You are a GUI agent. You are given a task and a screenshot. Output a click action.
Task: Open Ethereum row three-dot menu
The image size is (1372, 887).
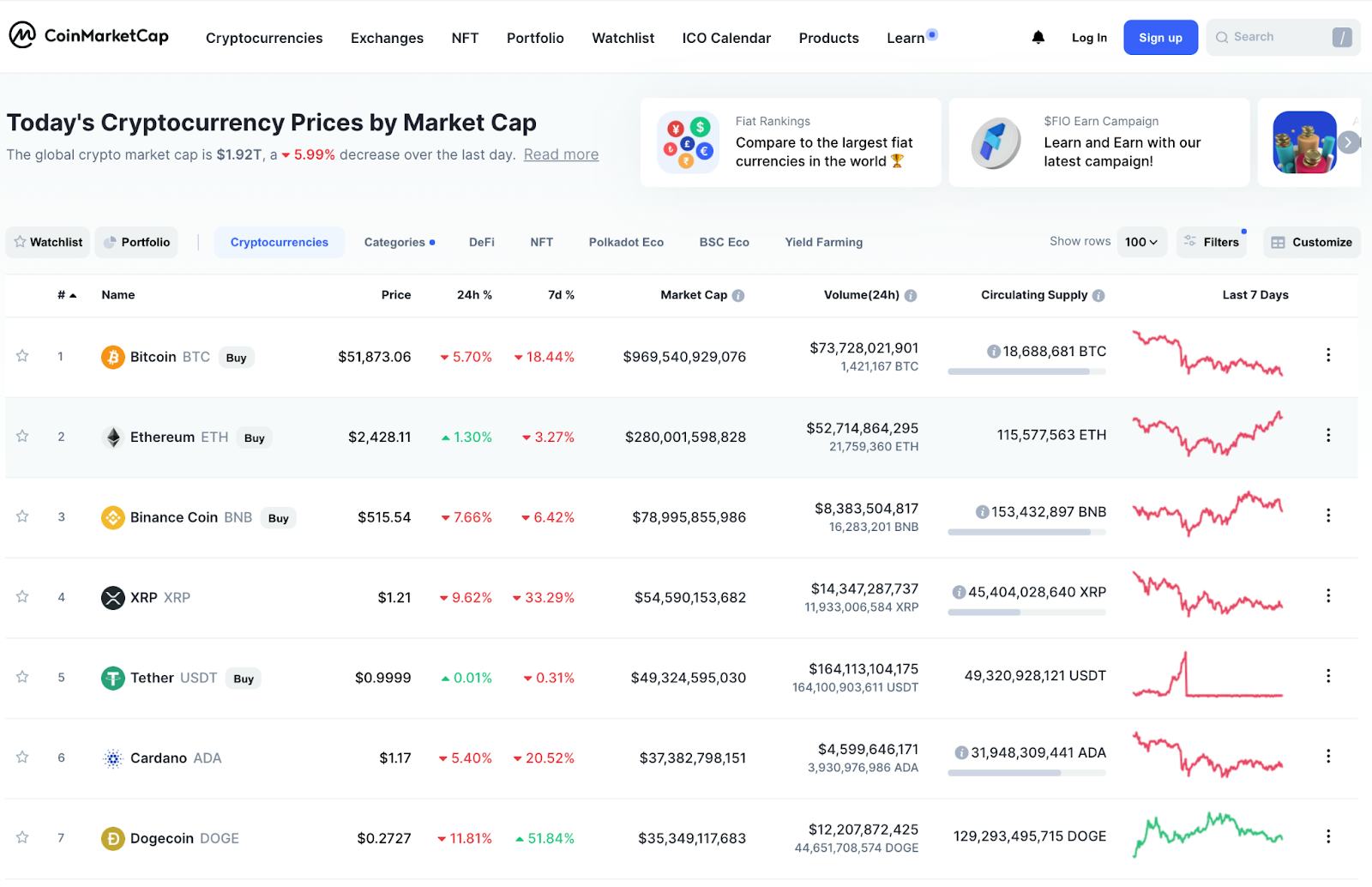tap(1327, 435)
